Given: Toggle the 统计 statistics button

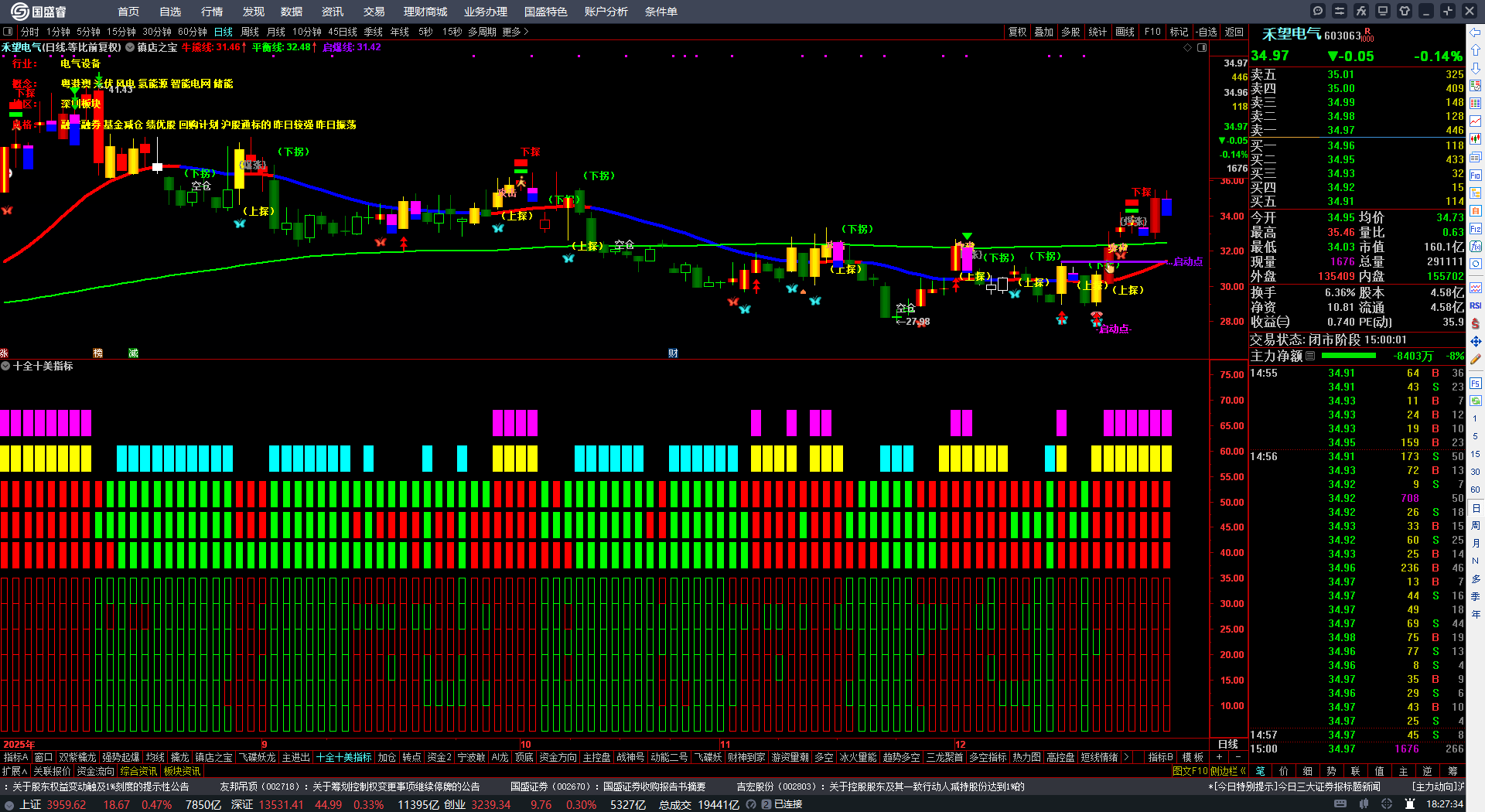Looking at the screenshot, I should [1098, 32].
